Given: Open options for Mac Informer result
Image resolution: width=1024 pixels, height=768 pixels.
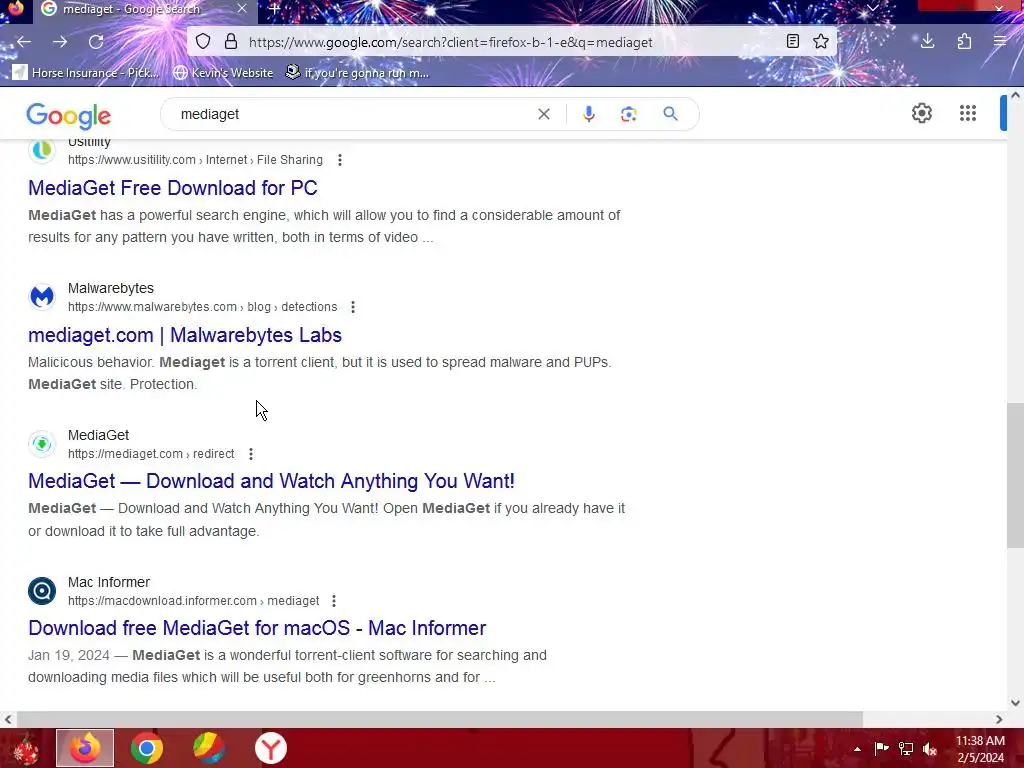Looking at the screenshot, I should pos(334,601).
